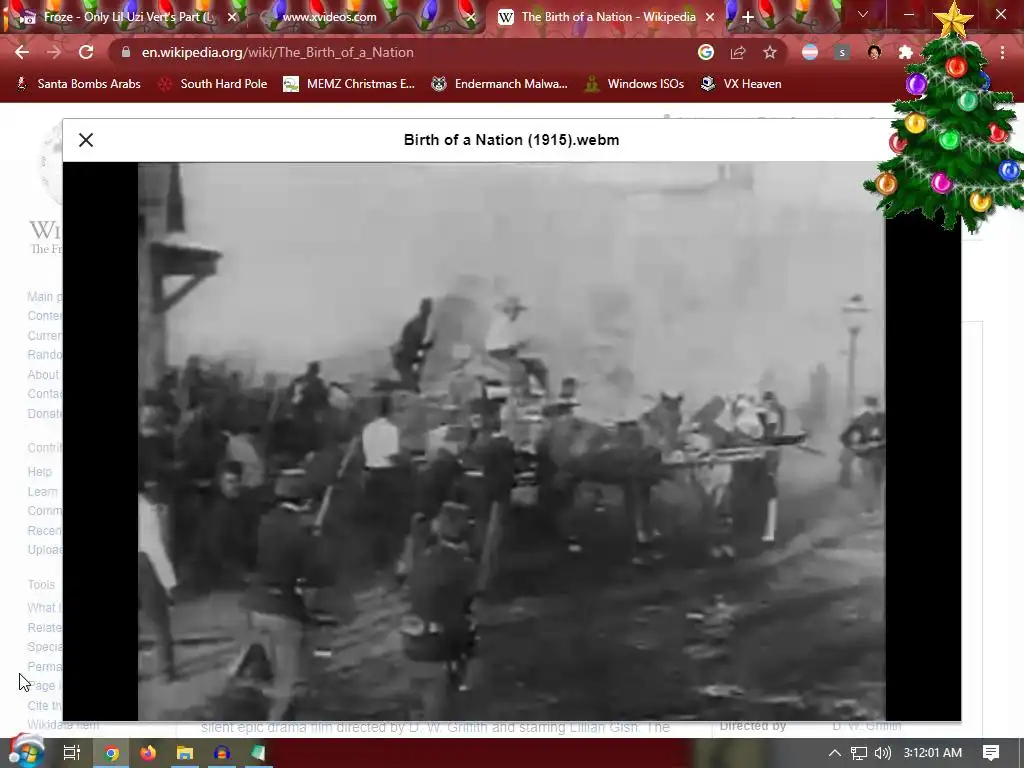Click the volume speaker tray icon
Screen dimensions: 1024x768
882,753
